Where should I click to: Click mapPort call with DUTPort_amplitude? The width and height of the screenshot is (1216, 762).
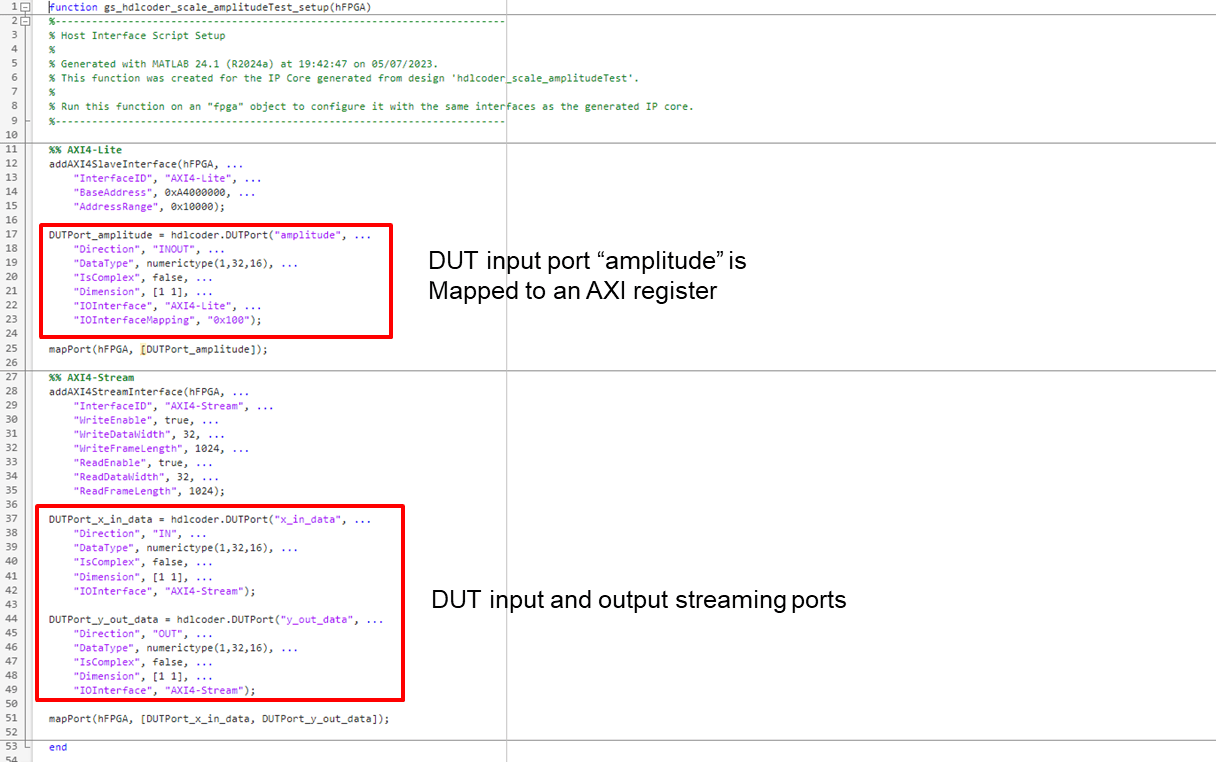point(158,349)
